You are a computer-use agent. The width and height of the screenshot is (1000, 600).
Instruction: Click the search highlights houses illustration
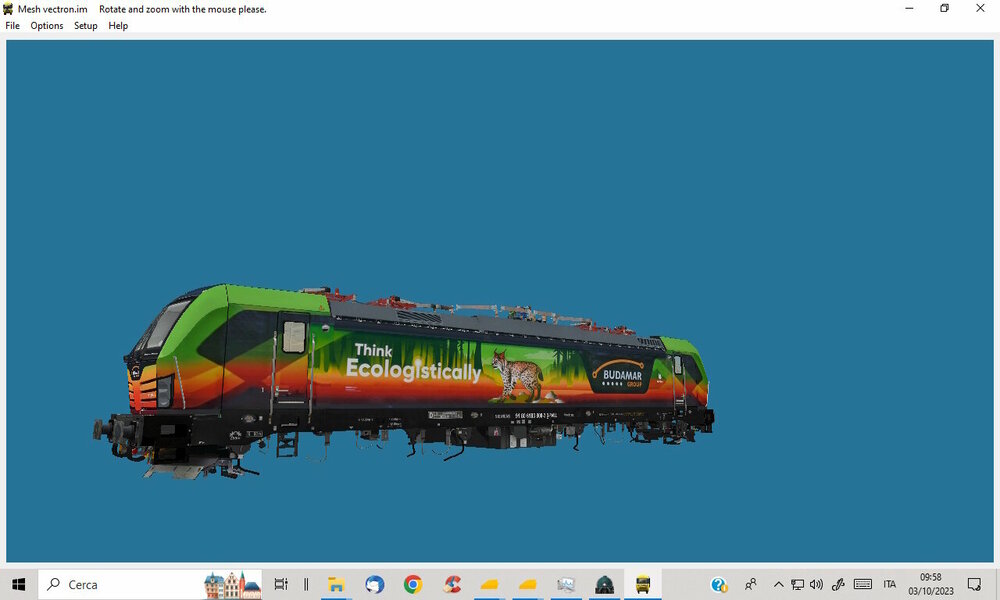click(232, 585)
